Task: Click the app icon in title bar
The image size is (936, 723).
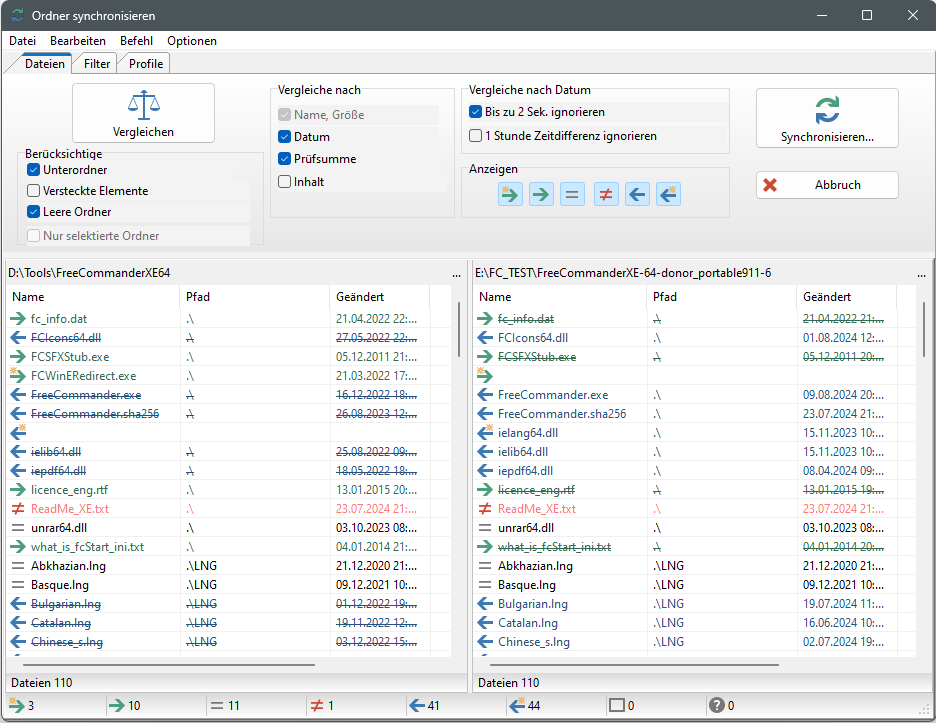Action: coord(18,16)
